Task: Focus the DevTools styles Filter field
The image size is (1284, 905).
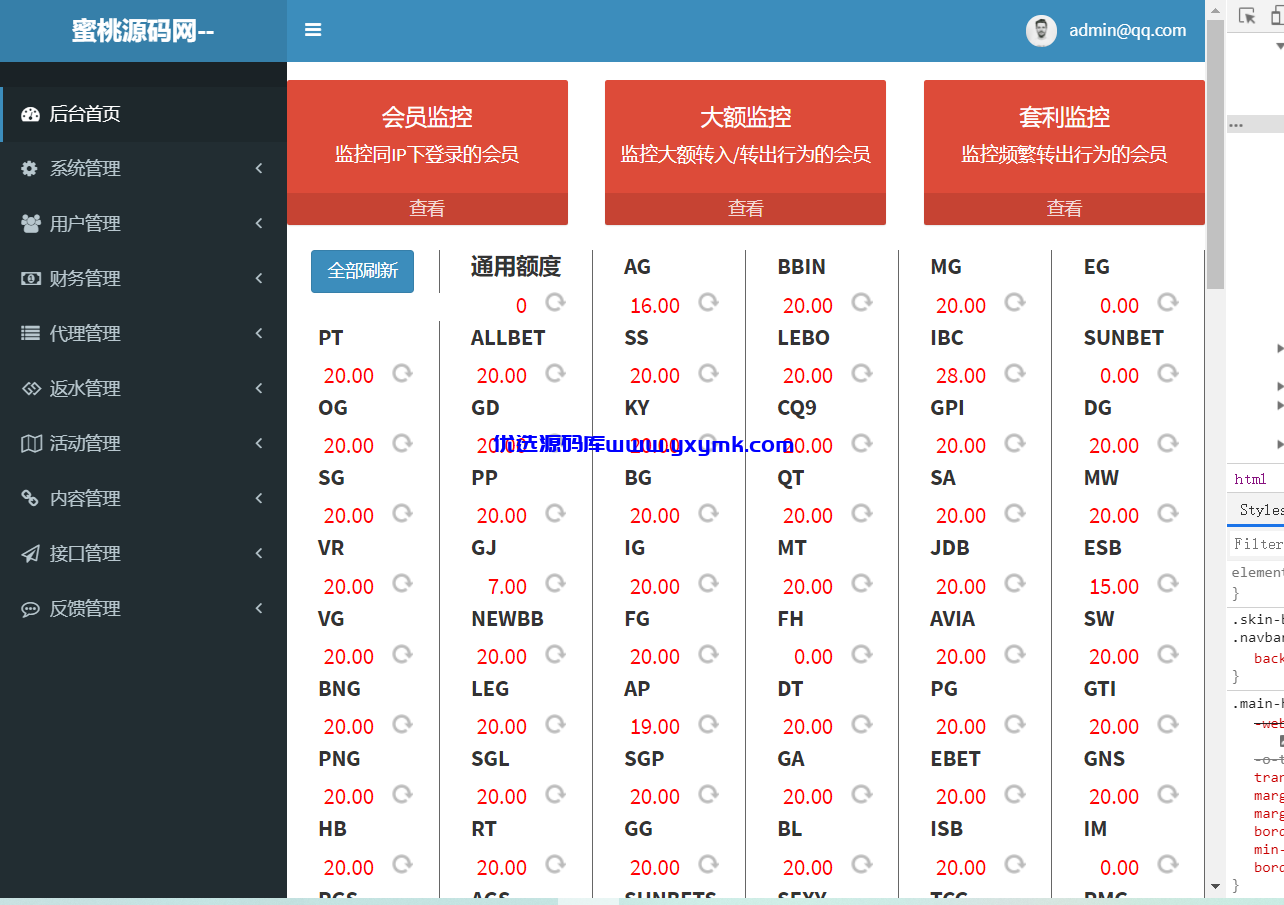Action: tap(1256, 544)
